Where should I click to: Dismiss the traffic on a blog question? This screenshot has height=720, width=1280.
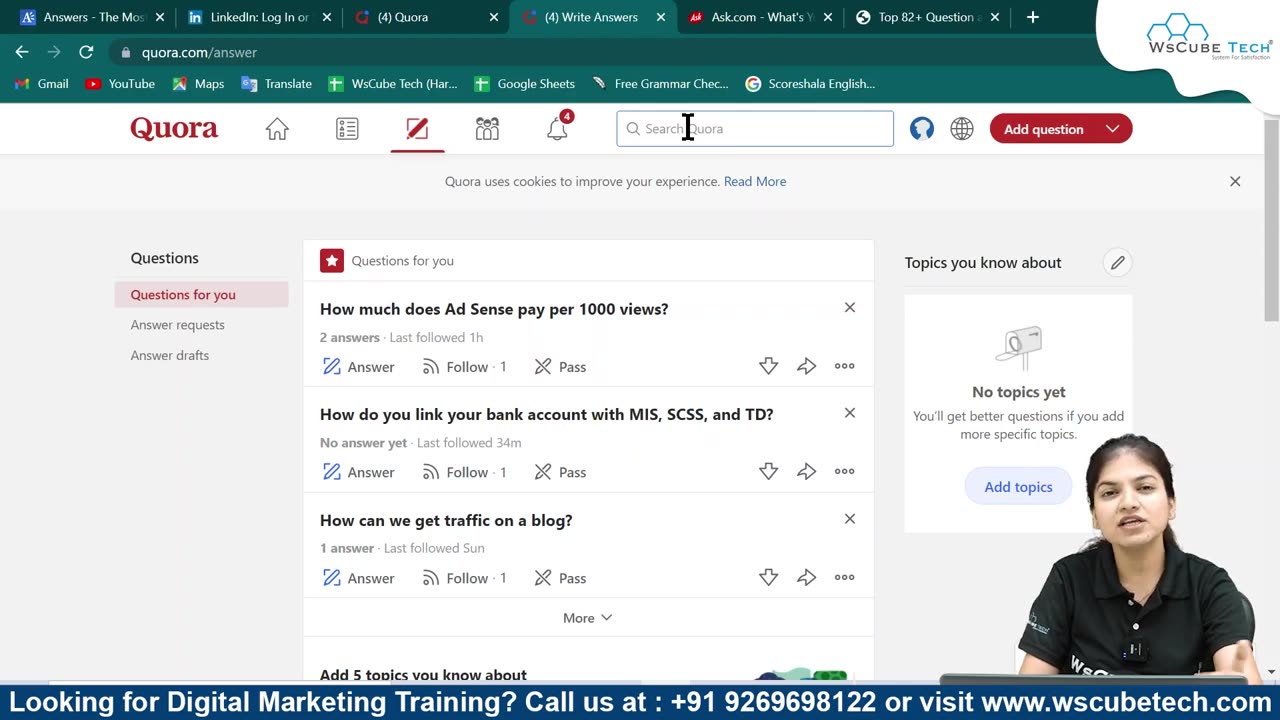click(850, 519)
